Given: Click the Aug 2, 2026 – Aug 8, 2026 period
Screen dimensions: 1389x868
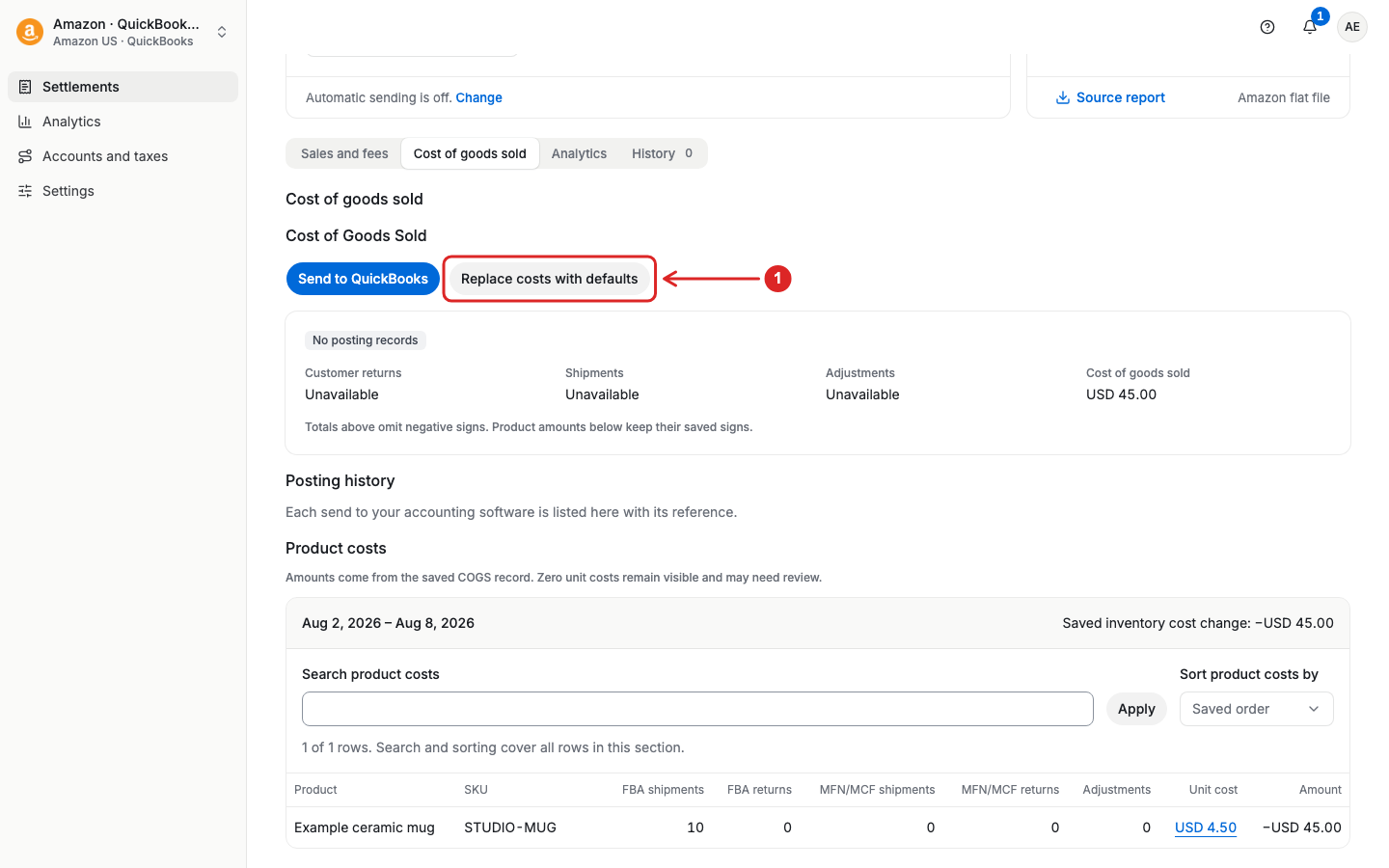Looking at the screenshot, I should pyautogui.click(x=388, y=623).
